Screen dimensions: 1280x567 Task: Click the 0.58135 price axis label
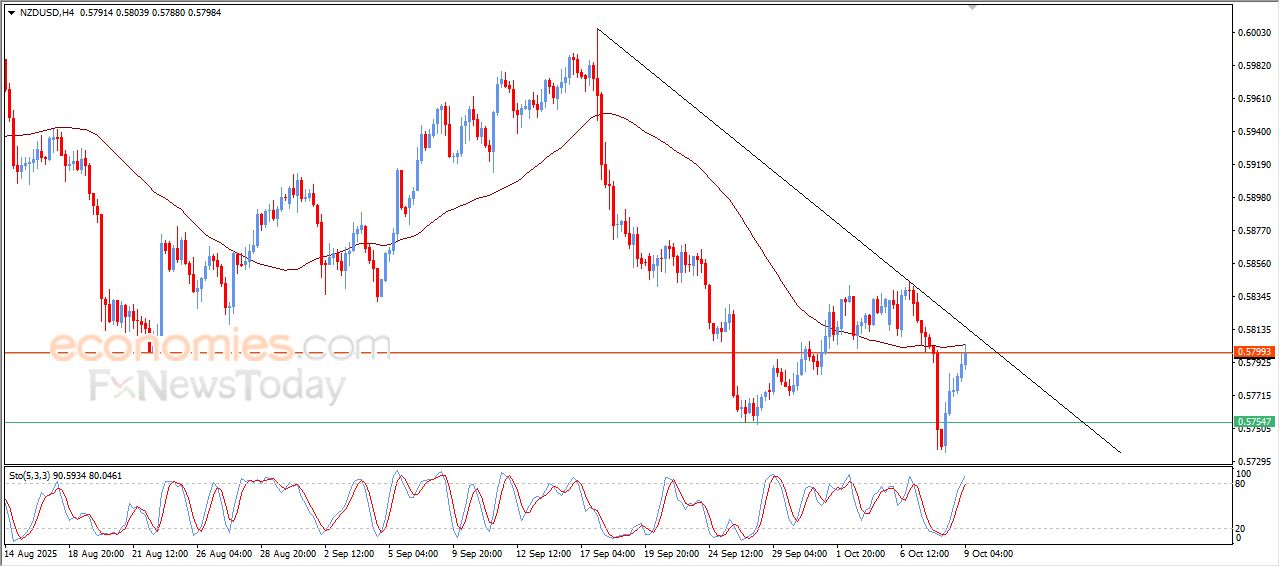point(1253,330)
